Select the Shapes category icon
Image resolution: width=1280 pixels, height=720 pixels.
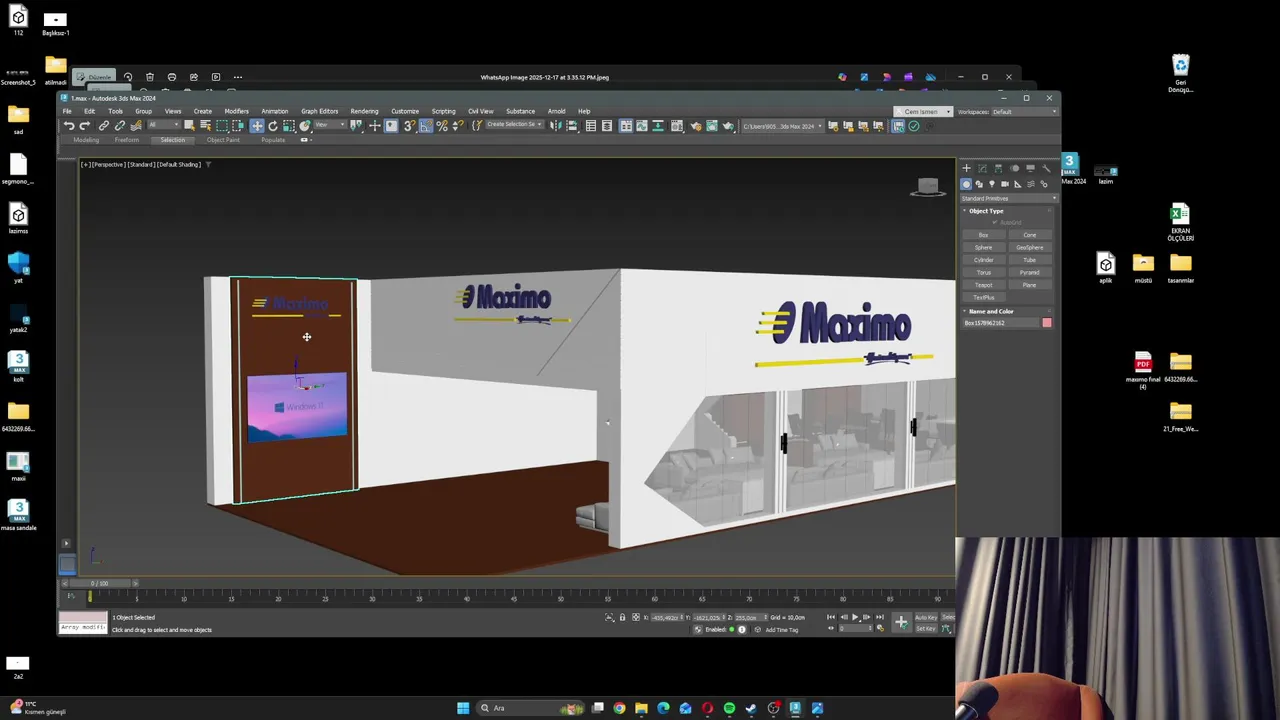pyautogui.click(x=979, y=184)
